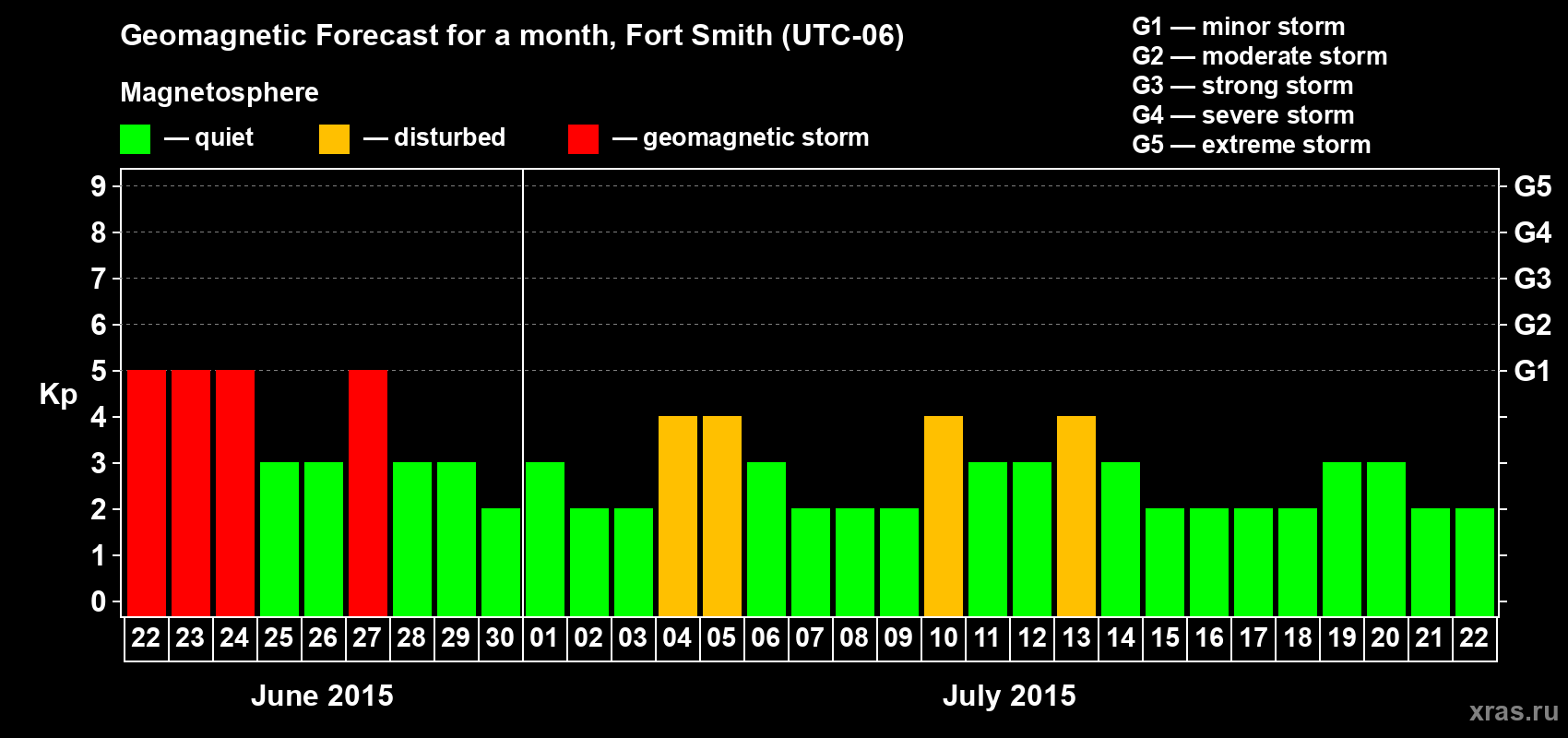
Task: Click the date label 21 on axis
Action: pyautogui.click(x=1430, y=637)
